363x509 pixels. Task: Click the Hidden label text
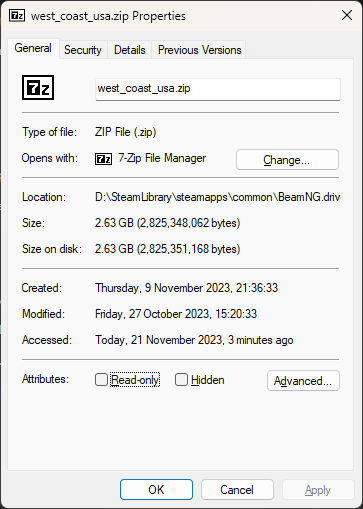click(208, 380)
